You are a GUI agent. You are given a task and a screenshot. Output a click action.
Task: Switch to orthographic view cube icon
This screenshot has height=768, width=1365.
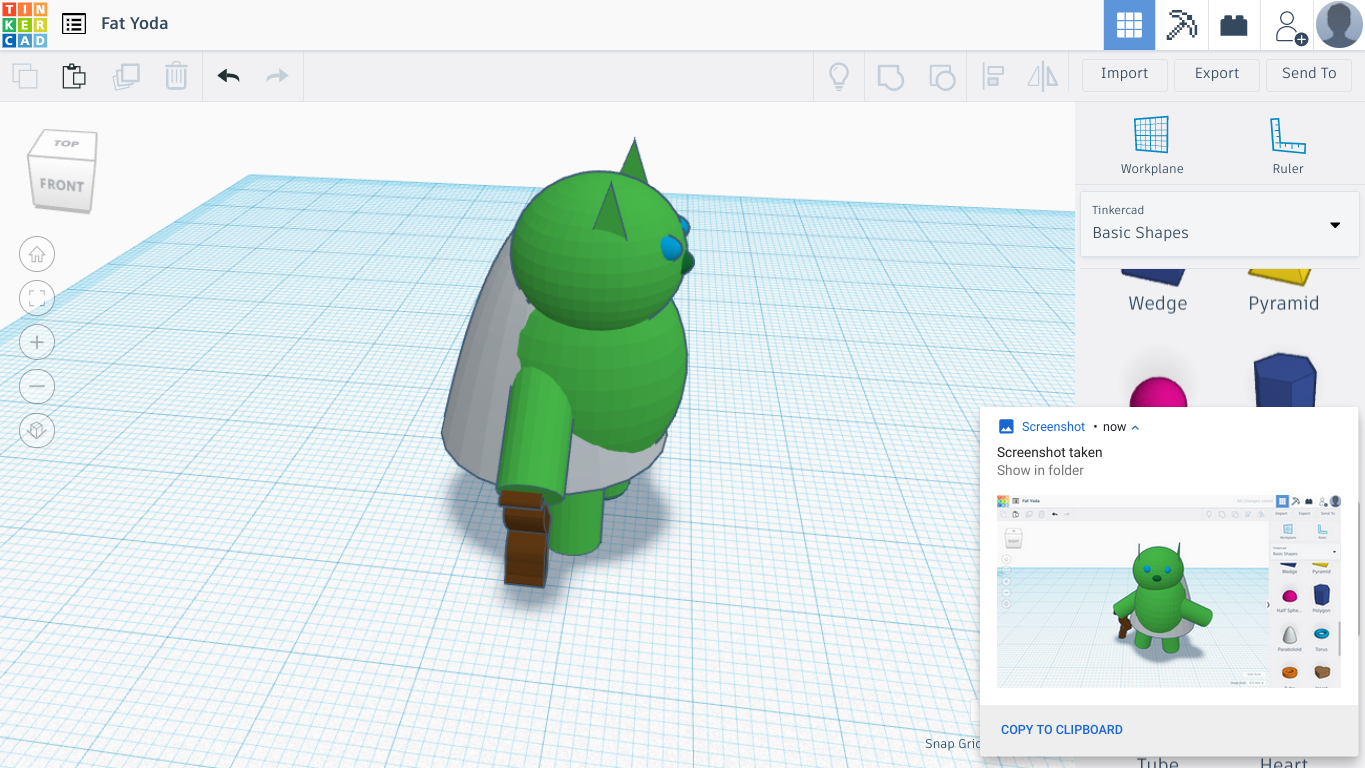37,430
